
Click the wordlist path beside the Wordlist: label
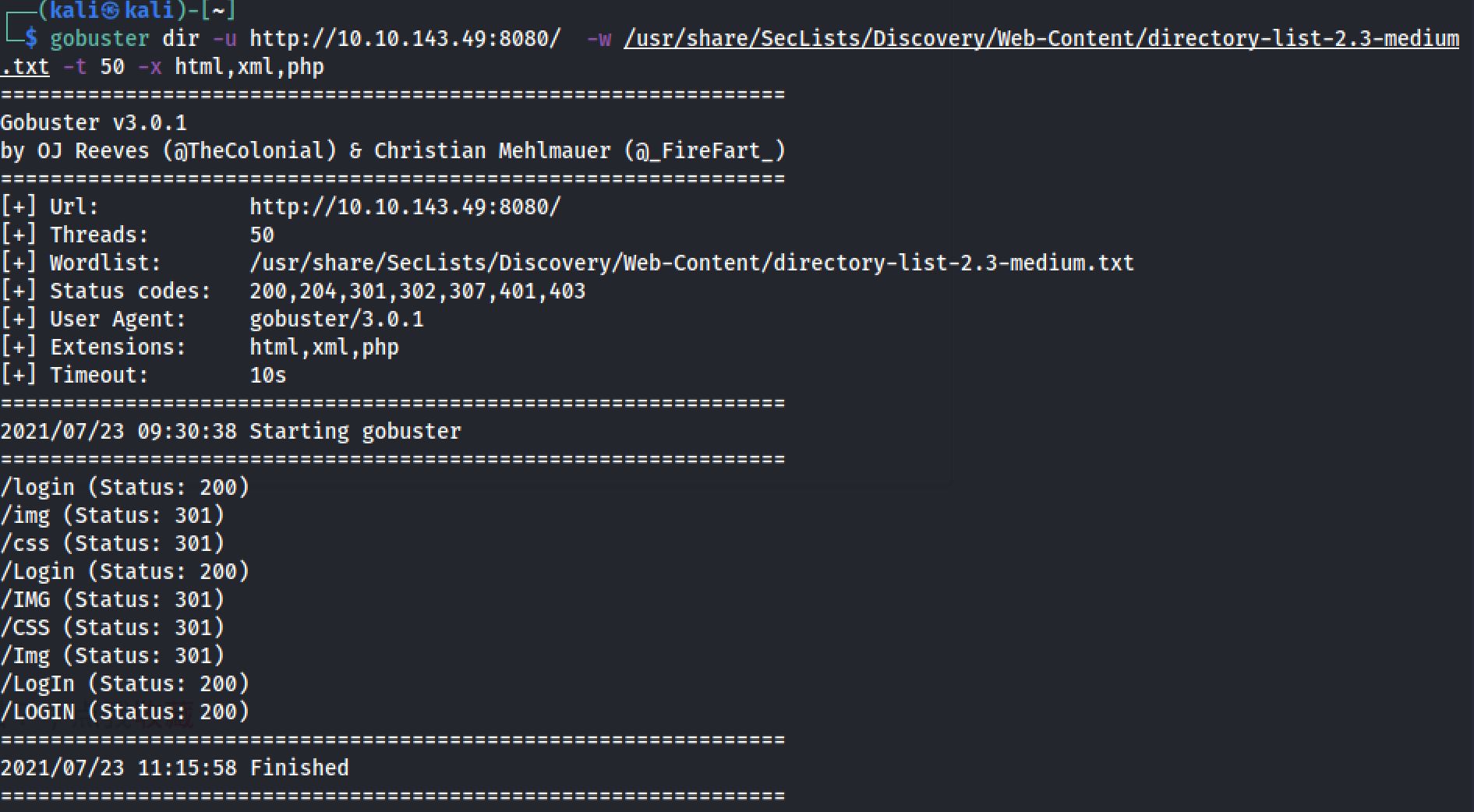pos(691,263)
